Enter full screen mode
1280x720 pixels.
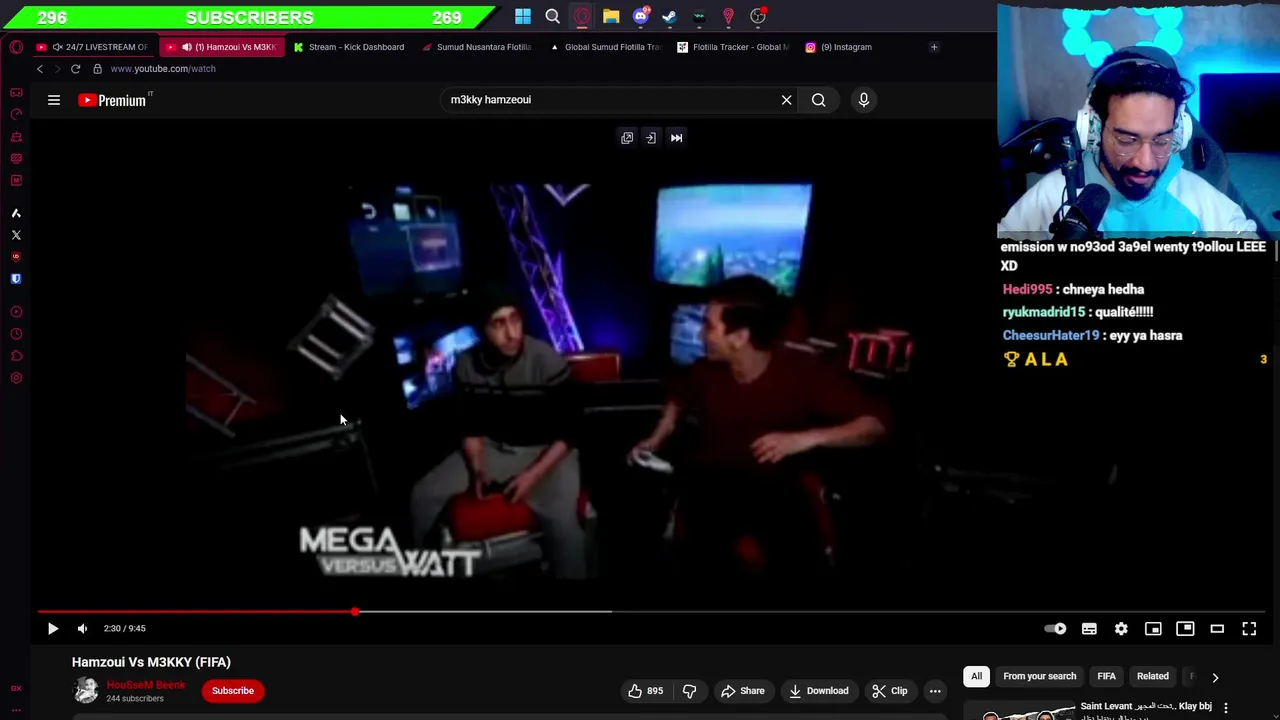tap(1249, 628)
